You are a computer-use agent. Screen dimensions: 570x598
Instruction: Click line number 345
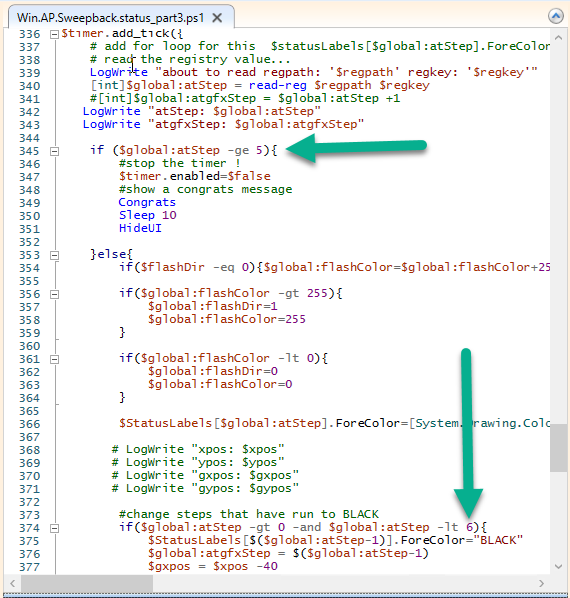point(29,151)
